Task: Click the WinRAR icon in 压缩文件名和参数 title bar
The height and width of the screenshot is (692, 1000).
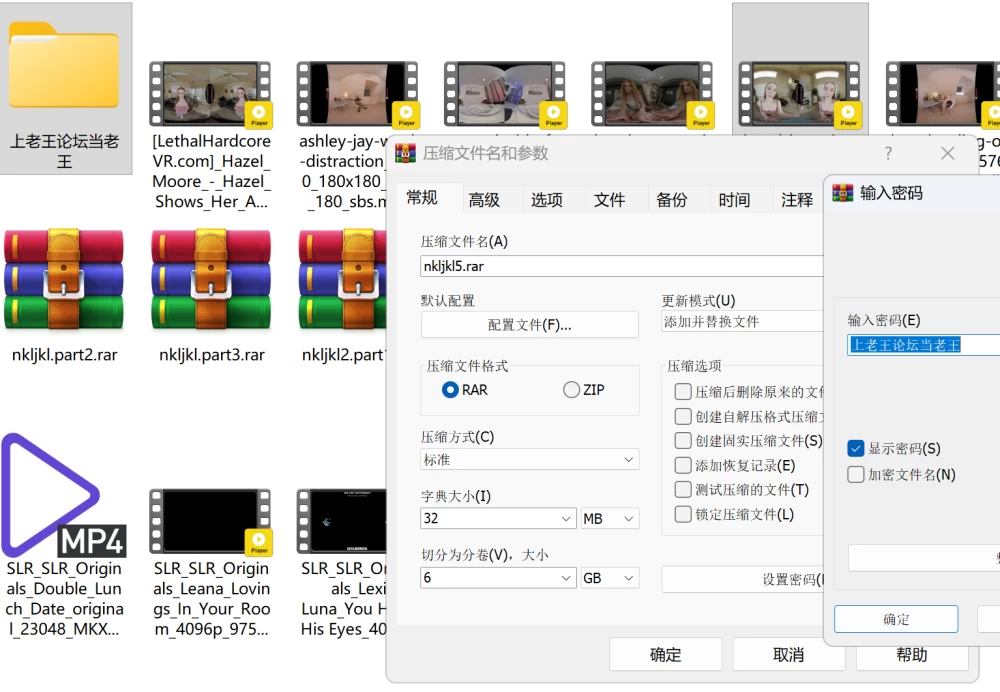Action: click(x=406, y=153)
